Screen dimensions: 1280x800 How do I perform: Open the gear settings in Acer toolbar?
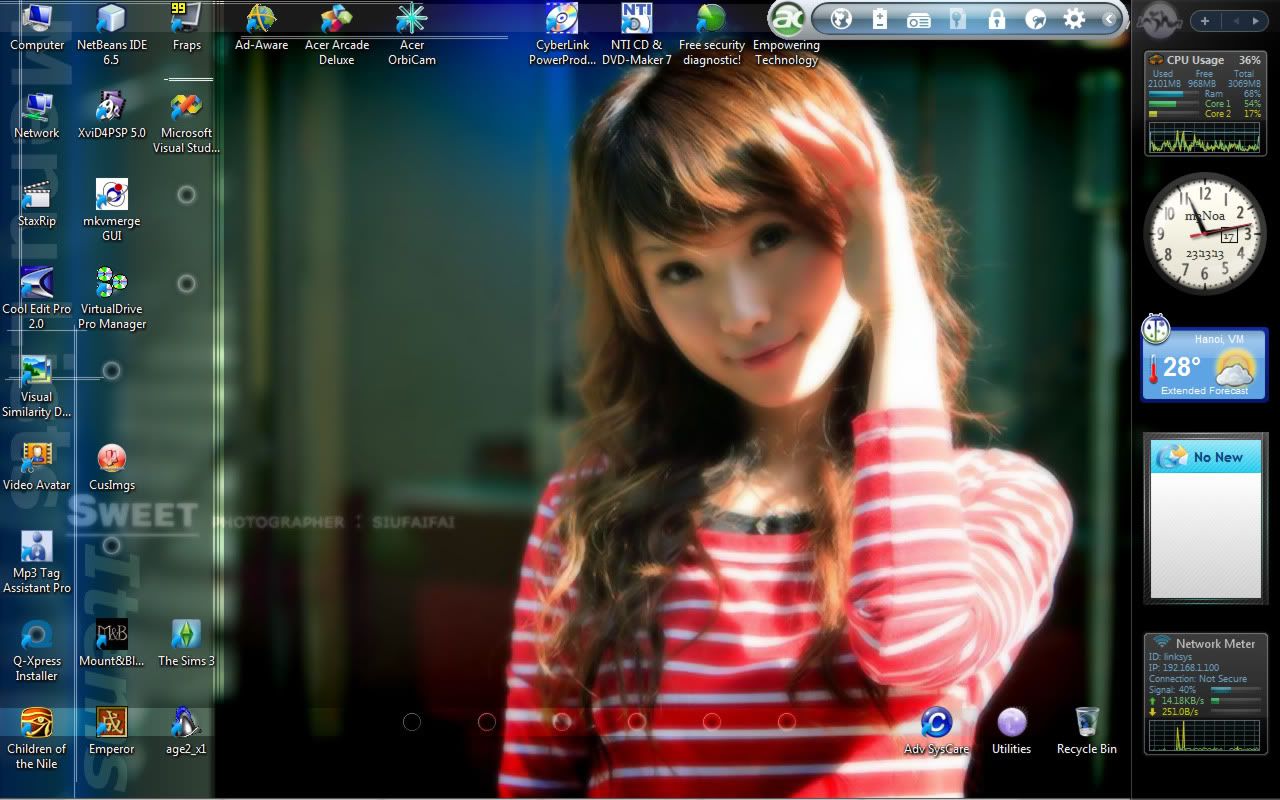tap(1074, 19)
